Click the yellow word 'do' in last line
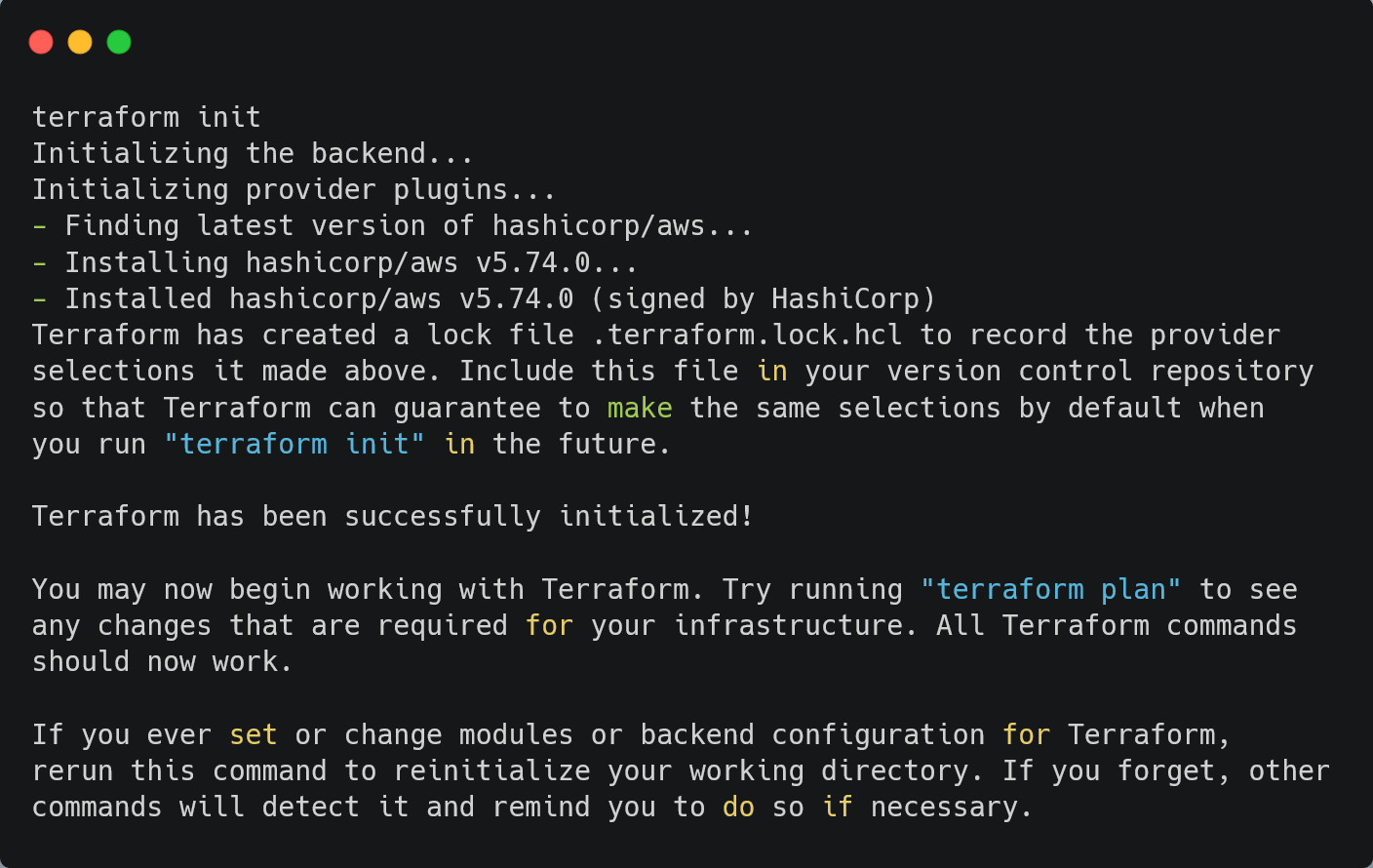The width and height of the screenshot is (1373, 868). (x=738, y=807)
